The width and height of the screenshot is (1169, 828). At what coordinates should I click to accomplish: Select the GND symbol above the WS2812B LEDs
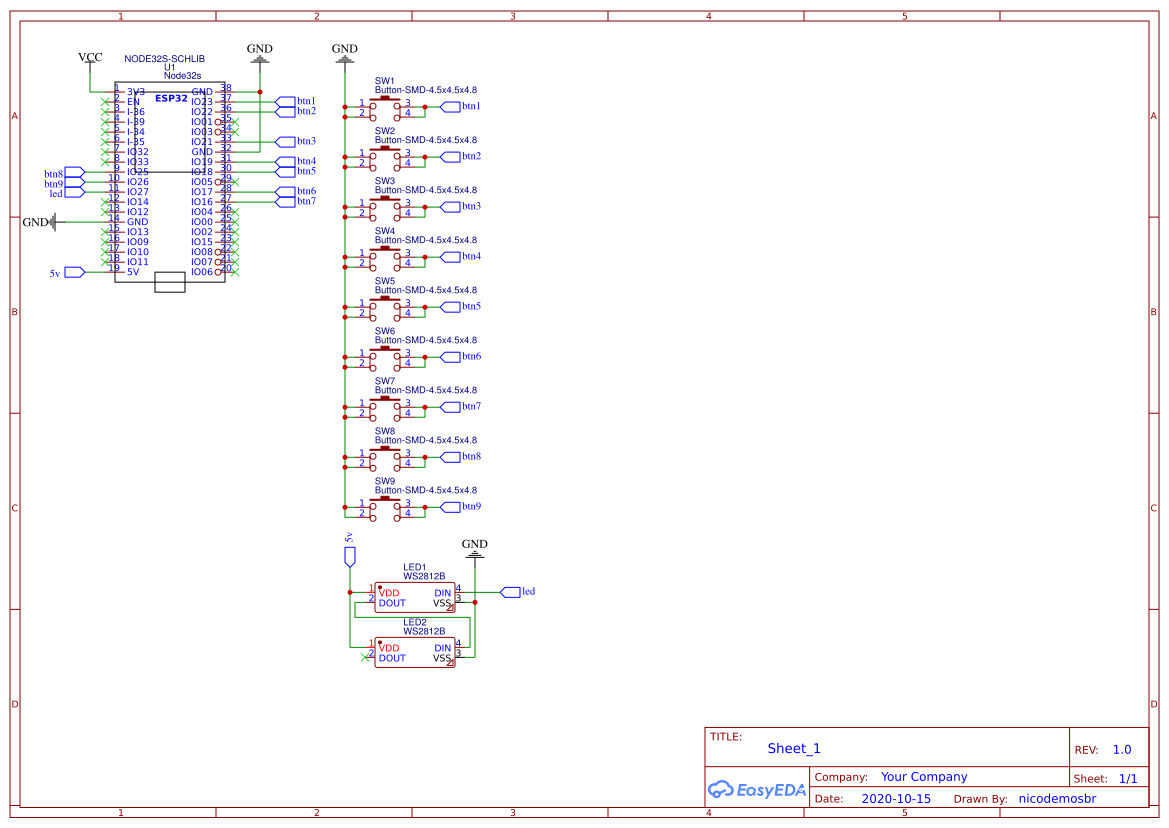[474, 548]
